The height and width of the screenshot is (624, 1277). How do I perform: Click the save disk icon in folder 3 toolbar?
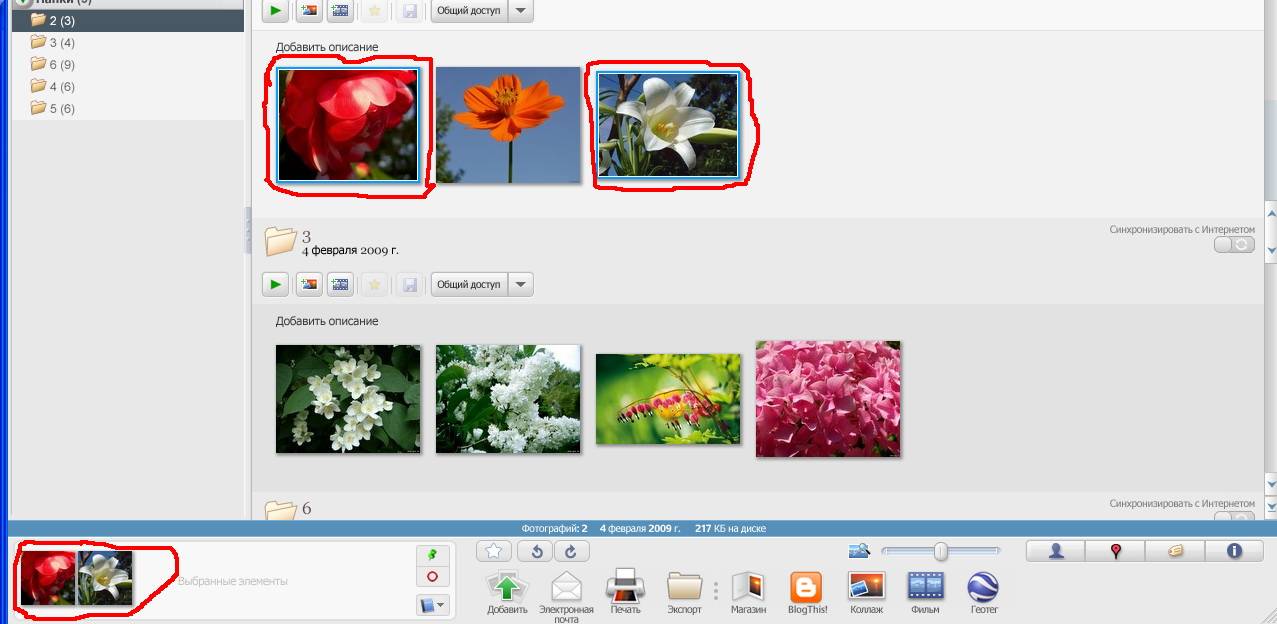(408, 284)
